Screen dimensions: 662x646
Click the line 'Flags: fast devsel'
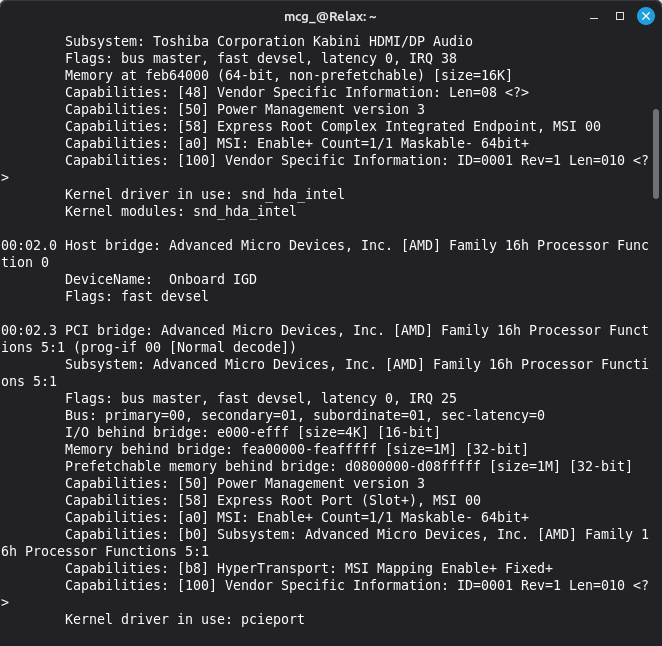[136, 296]
